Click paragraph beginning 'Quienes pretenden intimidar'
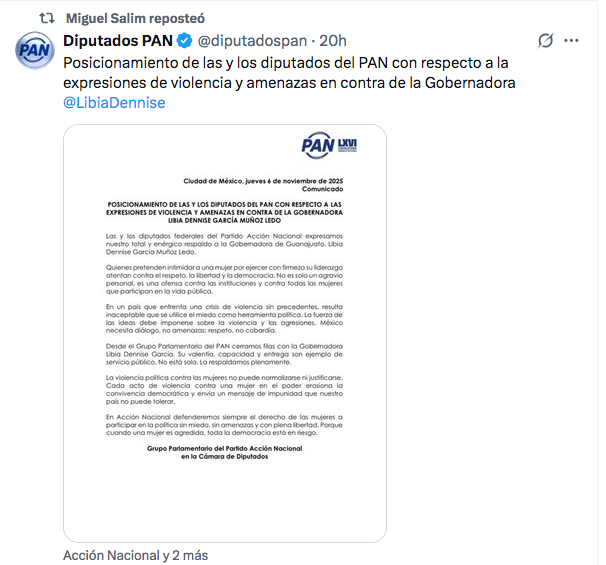This screenshot has height=565, width=606. pyautogui.click(x=224, y=279)
